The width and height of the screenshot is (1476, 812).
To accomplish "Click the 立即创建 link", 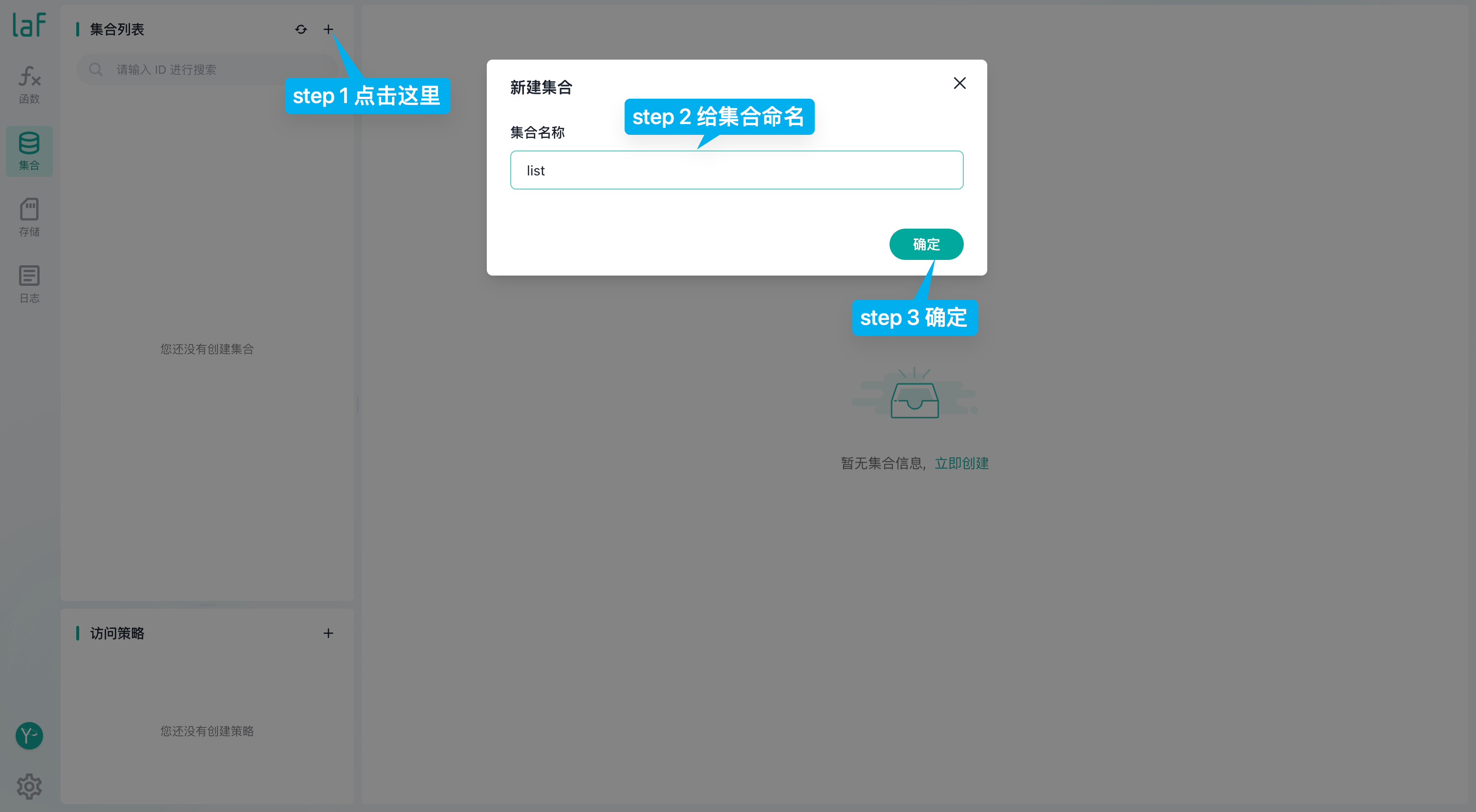I will pos(961,463).
